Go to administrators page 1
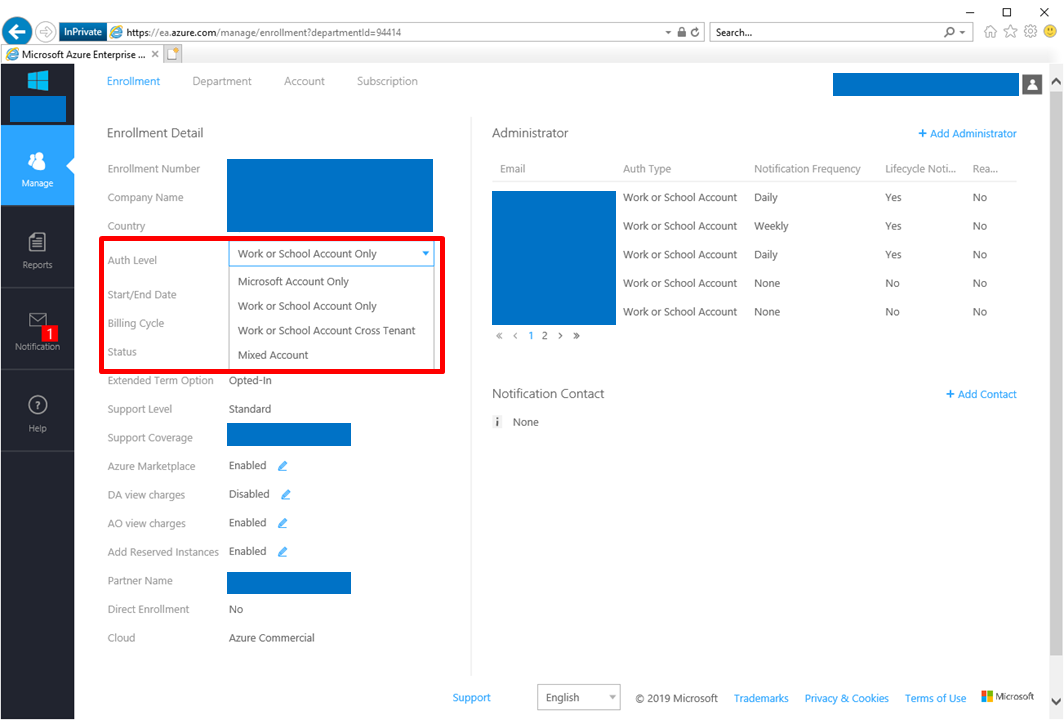The image size is (1064, 720). (x=531, y=335)
